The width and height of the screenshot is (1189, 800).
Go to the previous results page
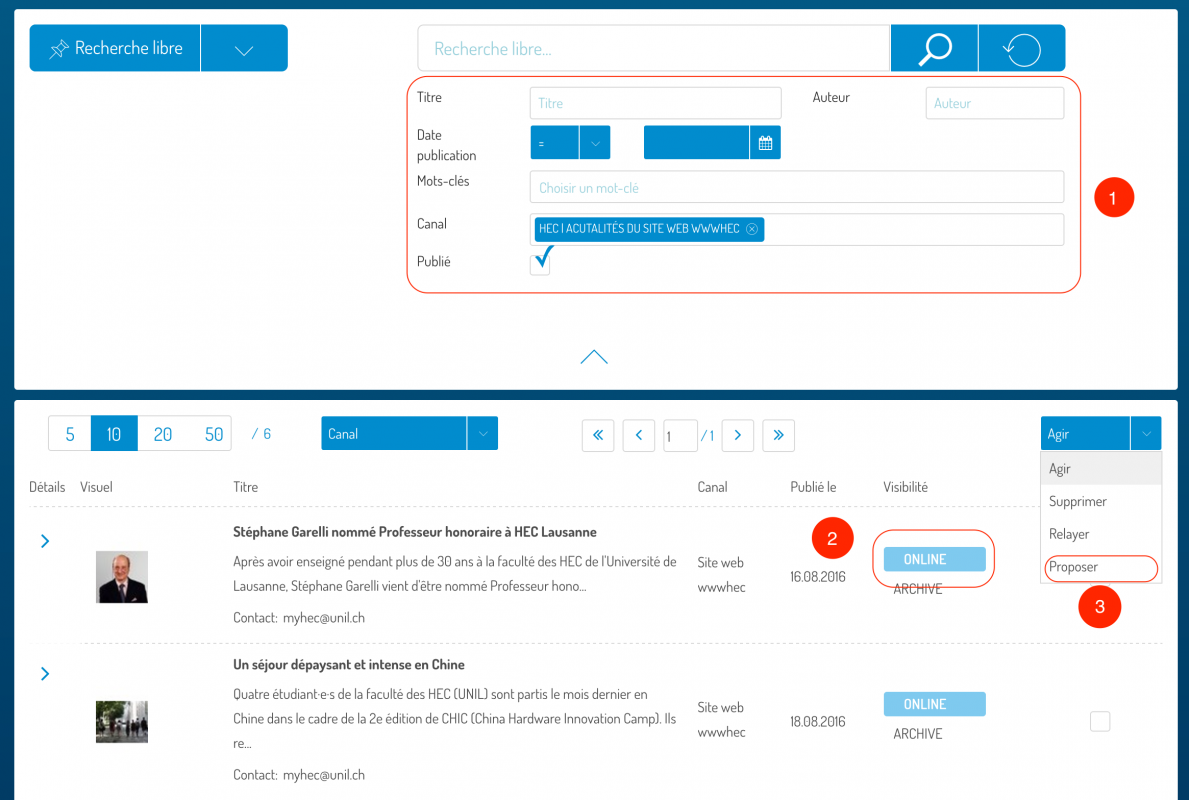click(638, 435)
